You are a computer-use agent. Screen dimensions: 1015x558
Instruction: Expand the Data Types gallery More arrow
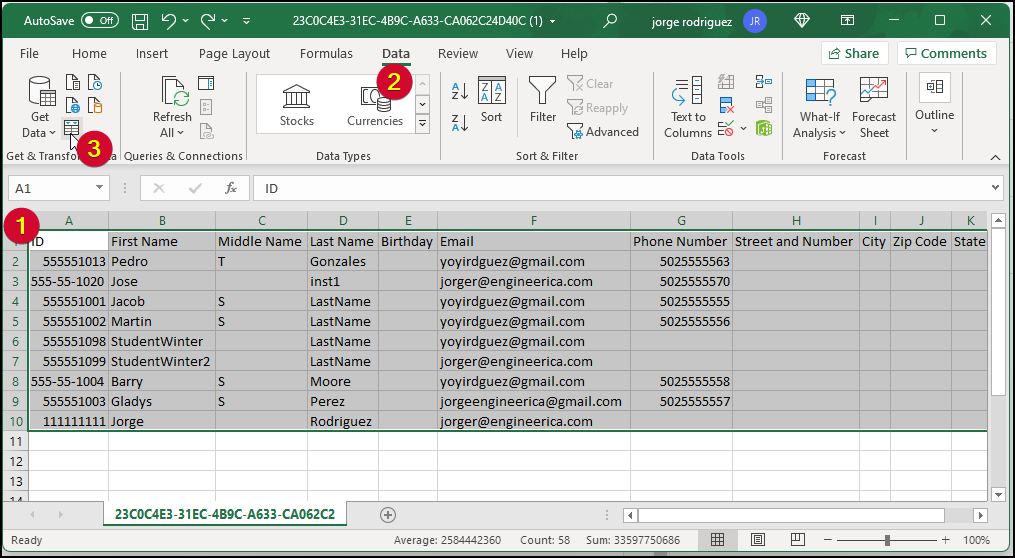pos(423,123)
